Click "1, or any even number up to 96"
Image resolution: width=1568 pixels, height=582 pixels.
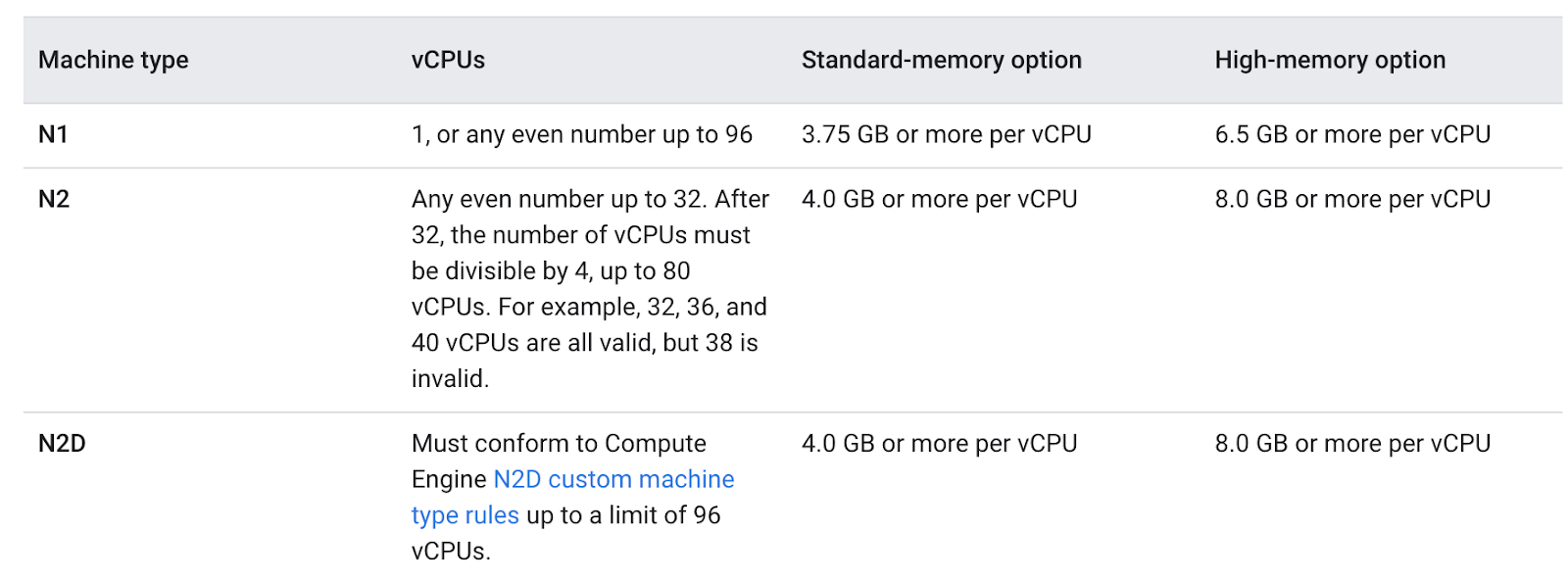click(582, 134)
